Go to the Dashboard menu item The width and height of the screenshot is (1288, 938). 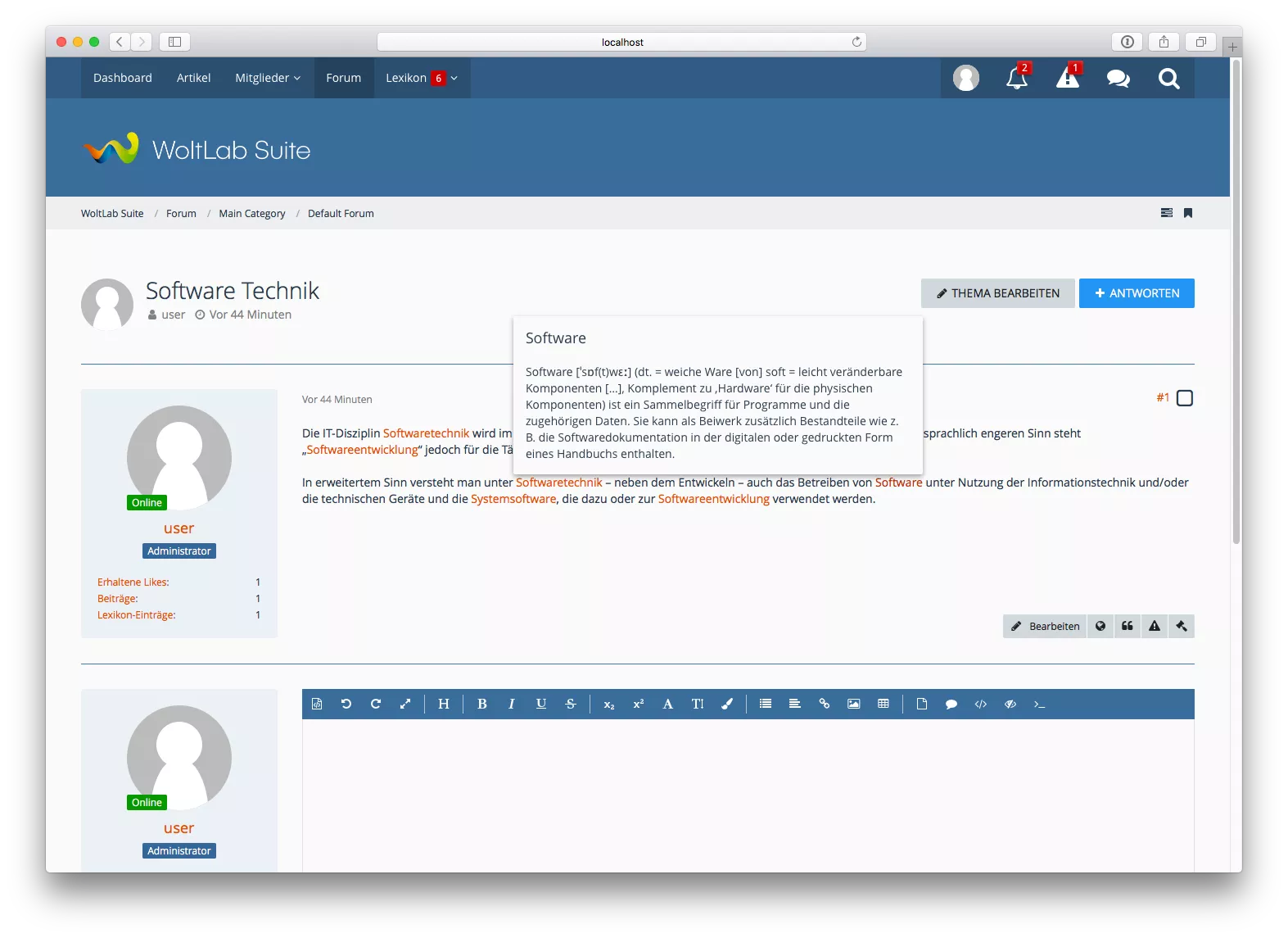click(123, 78)
